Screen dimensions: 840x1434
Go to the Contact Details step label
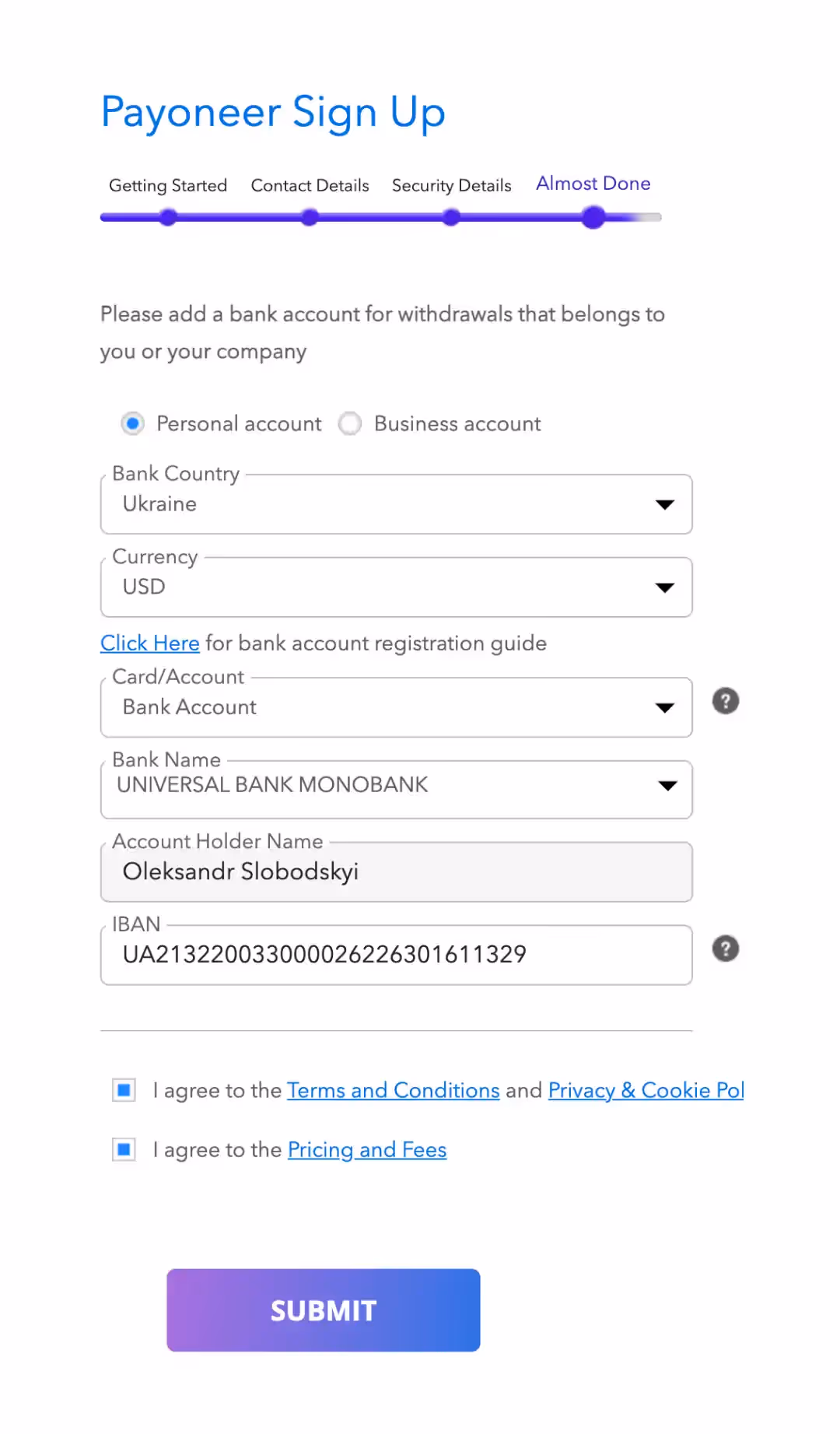point(309,185)
